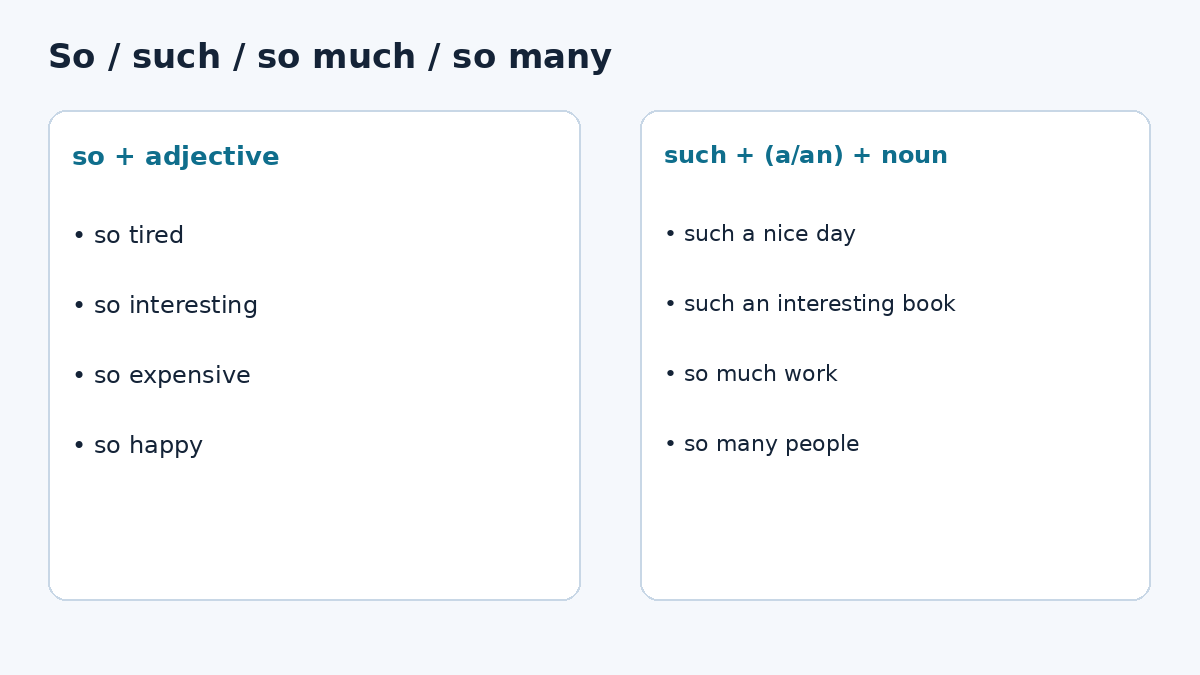Click the 'so interesting' bullet item
The height and width of the screenshot is (675, 1200).
[165, 306]
